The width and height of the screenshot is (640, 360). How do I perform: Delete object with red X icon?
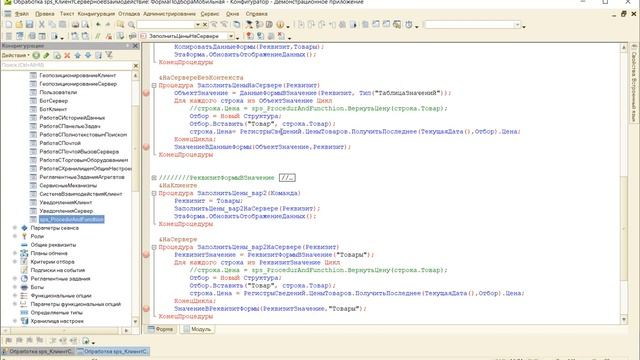67,55
